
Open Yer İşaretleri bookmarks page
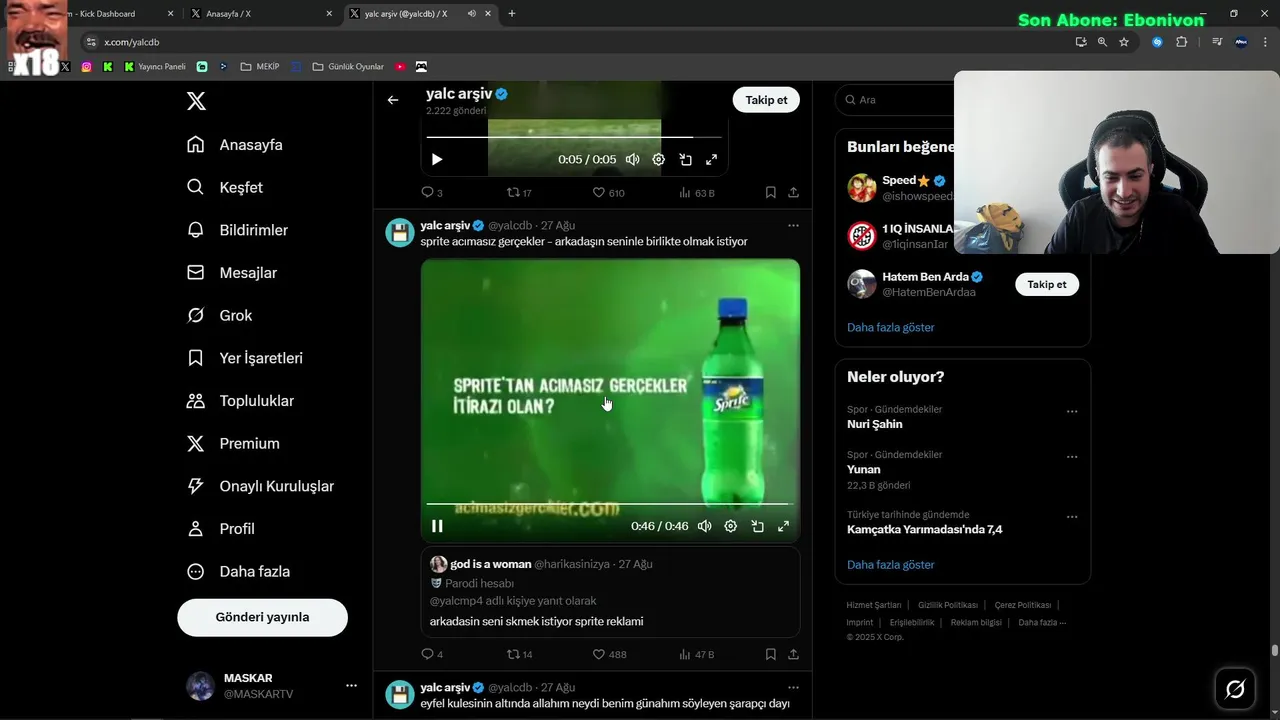[245, 358]
